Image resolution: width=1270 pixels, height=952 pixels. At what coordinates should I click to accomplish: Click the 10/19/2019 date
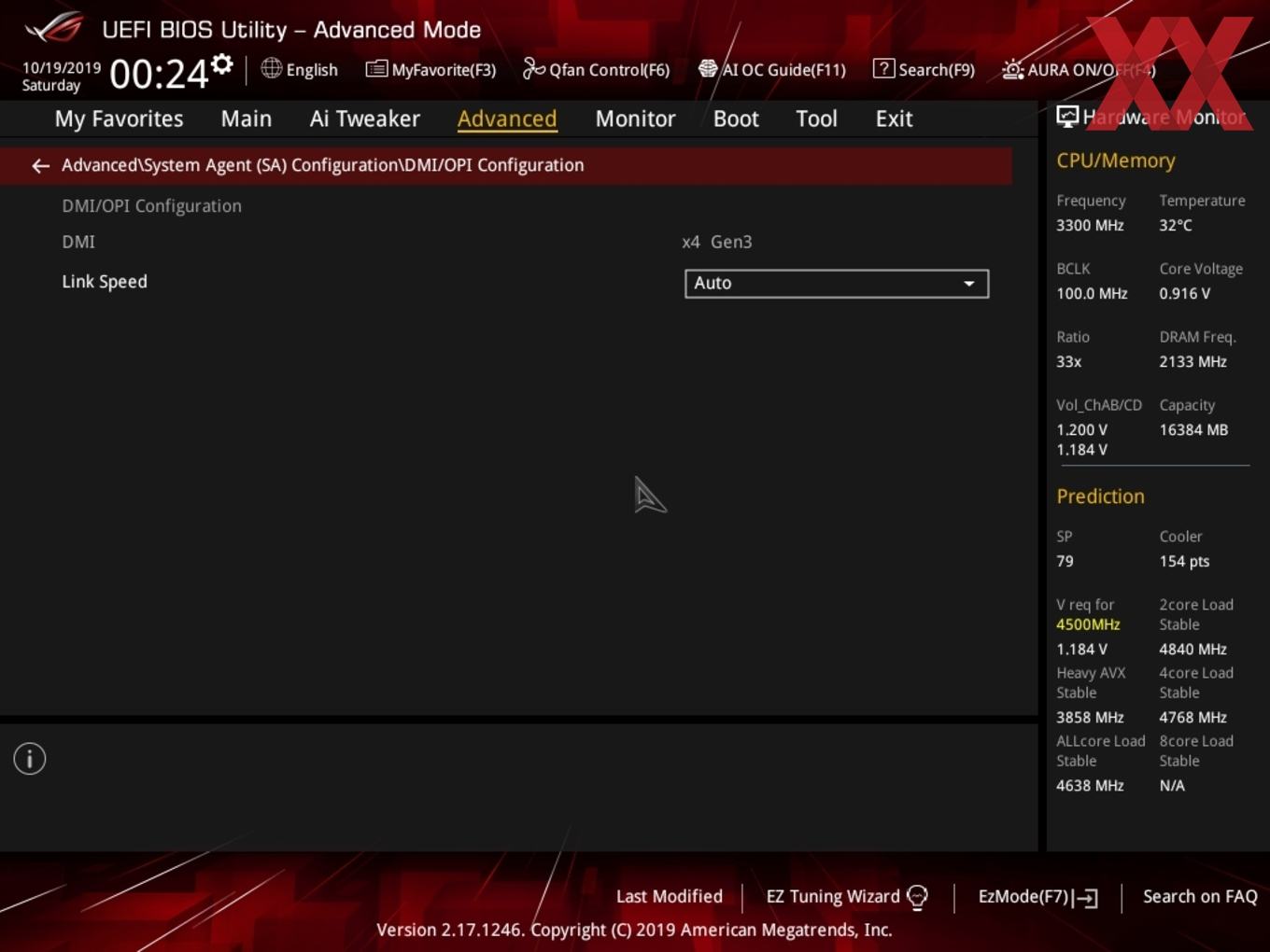pos(62,68)
